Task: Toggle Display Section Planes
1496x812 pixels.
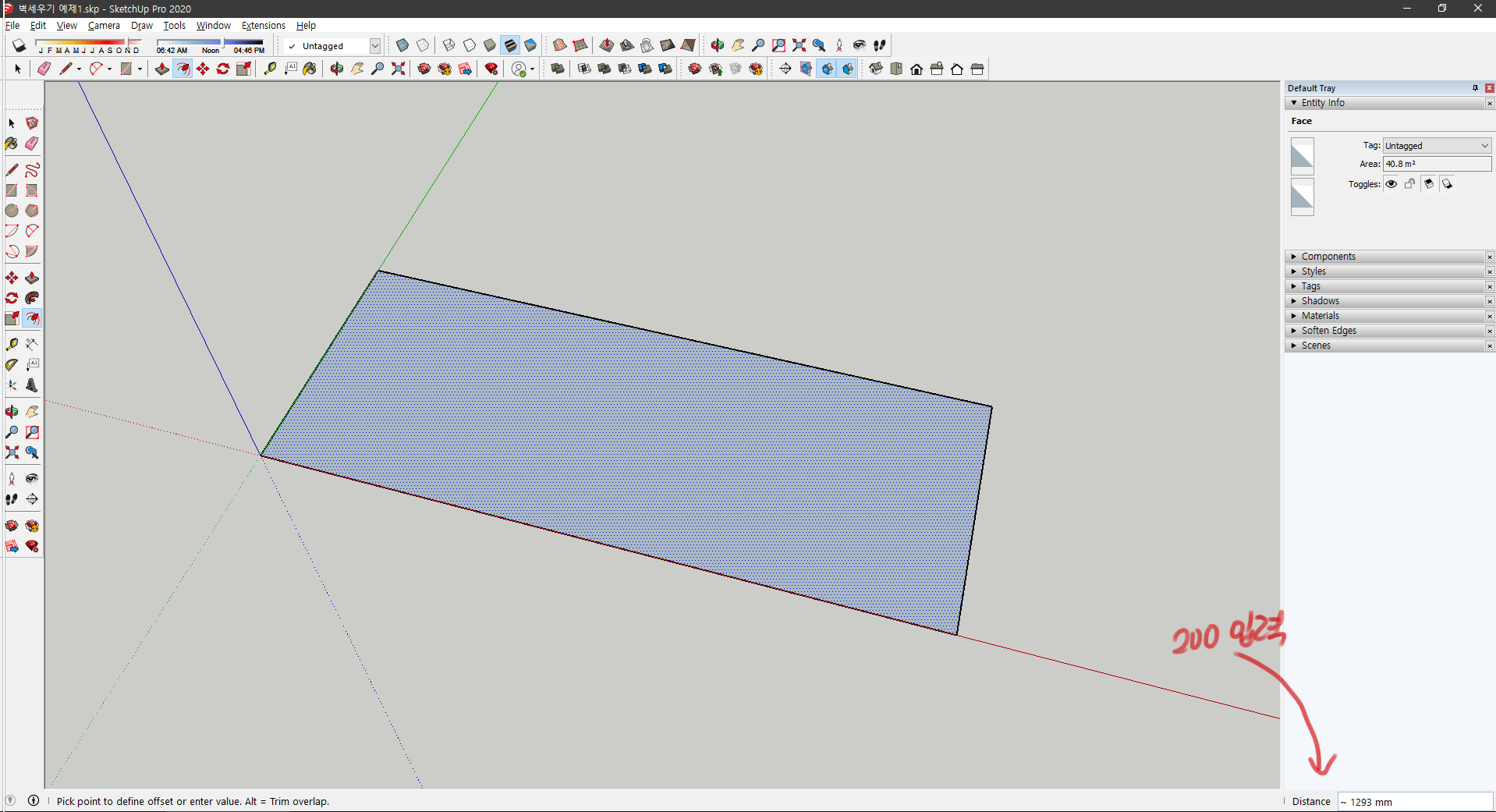Action: (x=806, y=69)
